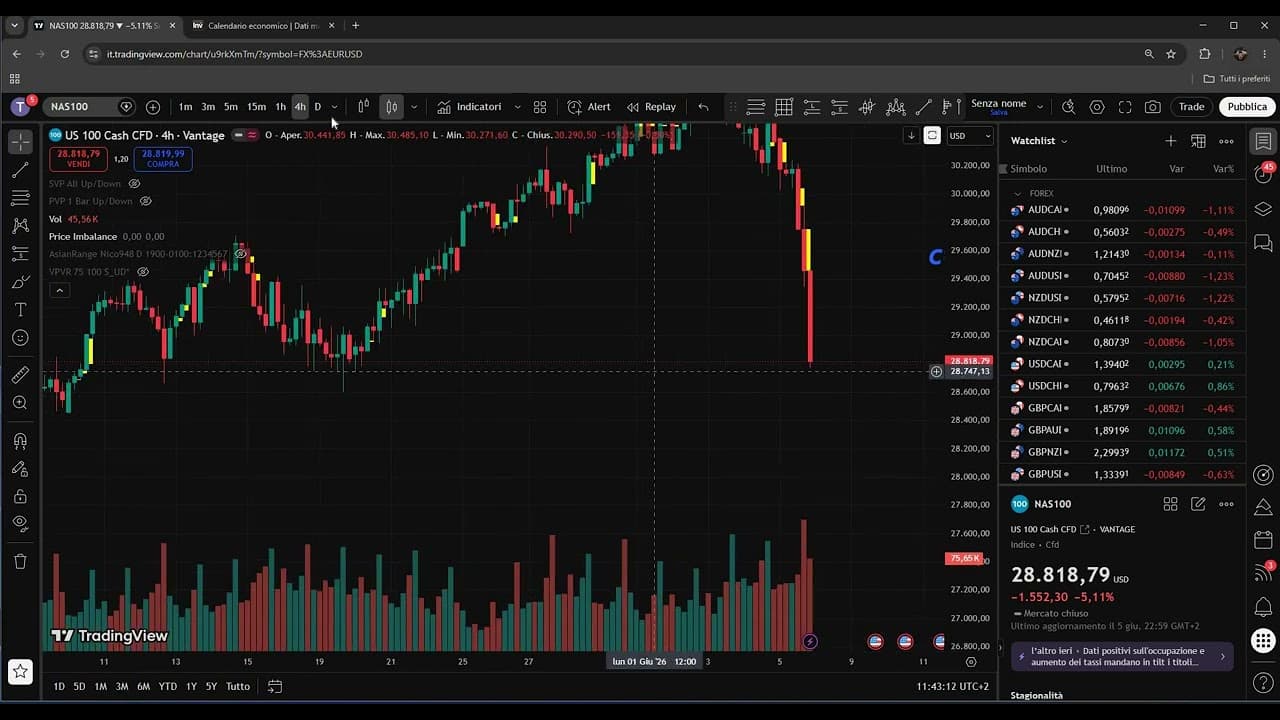Toggle the stay in drawing mode pencil-lock tool

tap(20, 469)
